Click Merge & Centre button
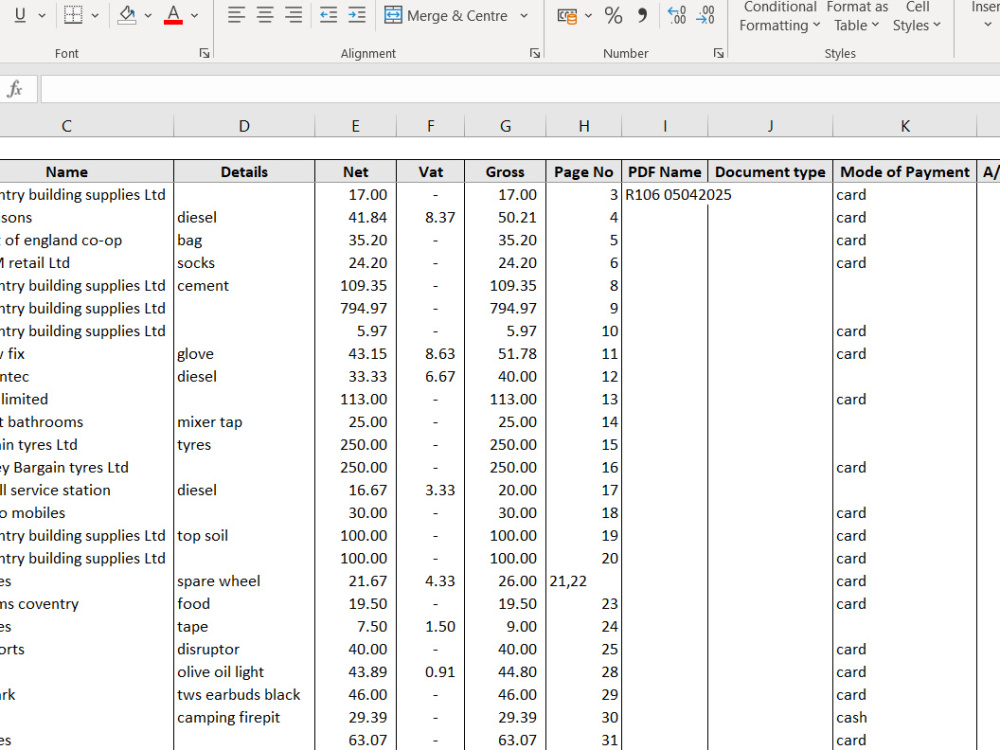Viewport: 1000px width, 750px height. (x=446, y=15)
